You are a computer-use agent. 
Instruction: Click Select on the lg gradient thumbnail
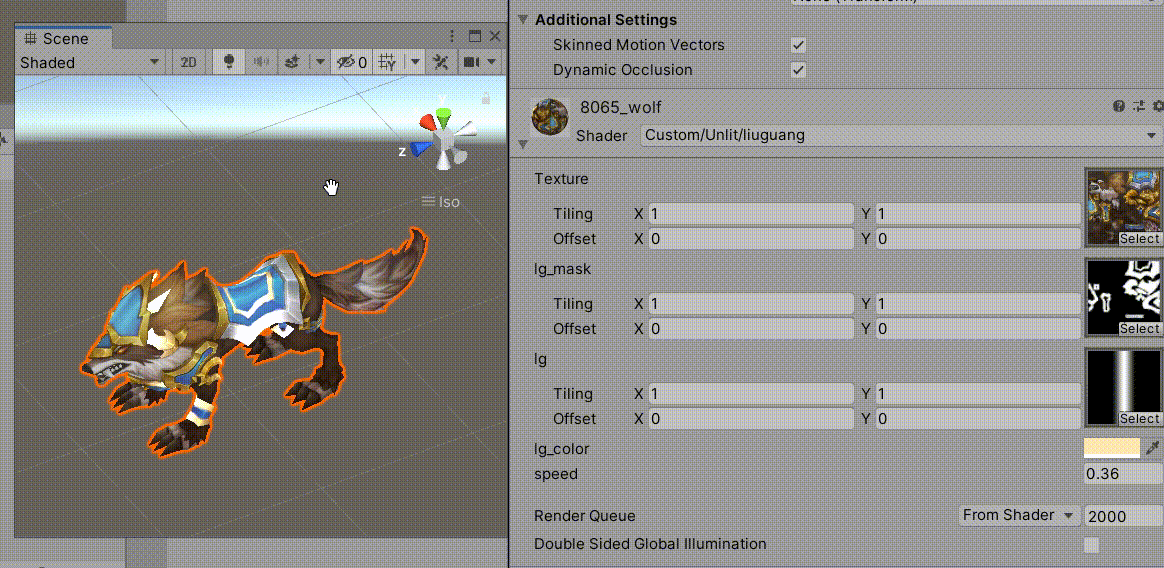pyautogui.click(x=1140, y=419)
